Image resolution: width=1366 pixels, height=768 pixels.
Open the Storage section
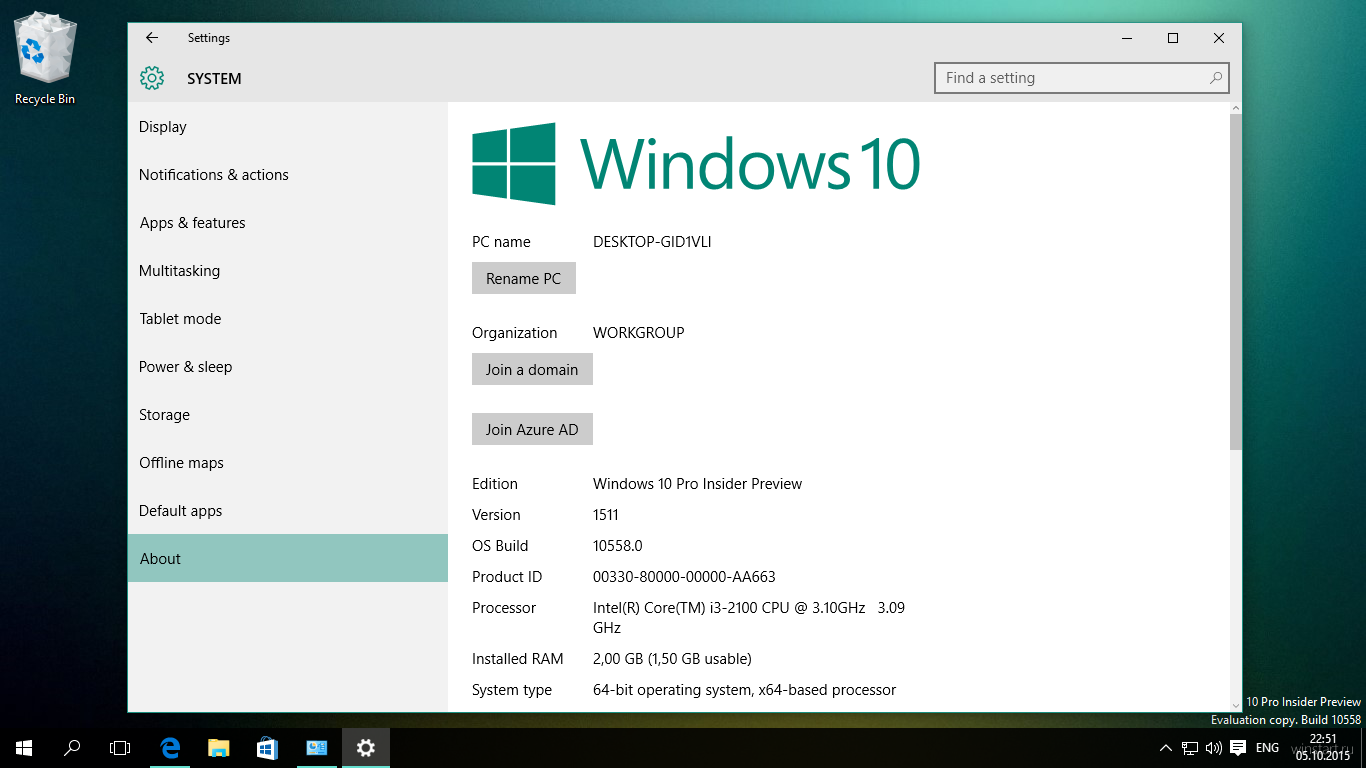point(288,415)
